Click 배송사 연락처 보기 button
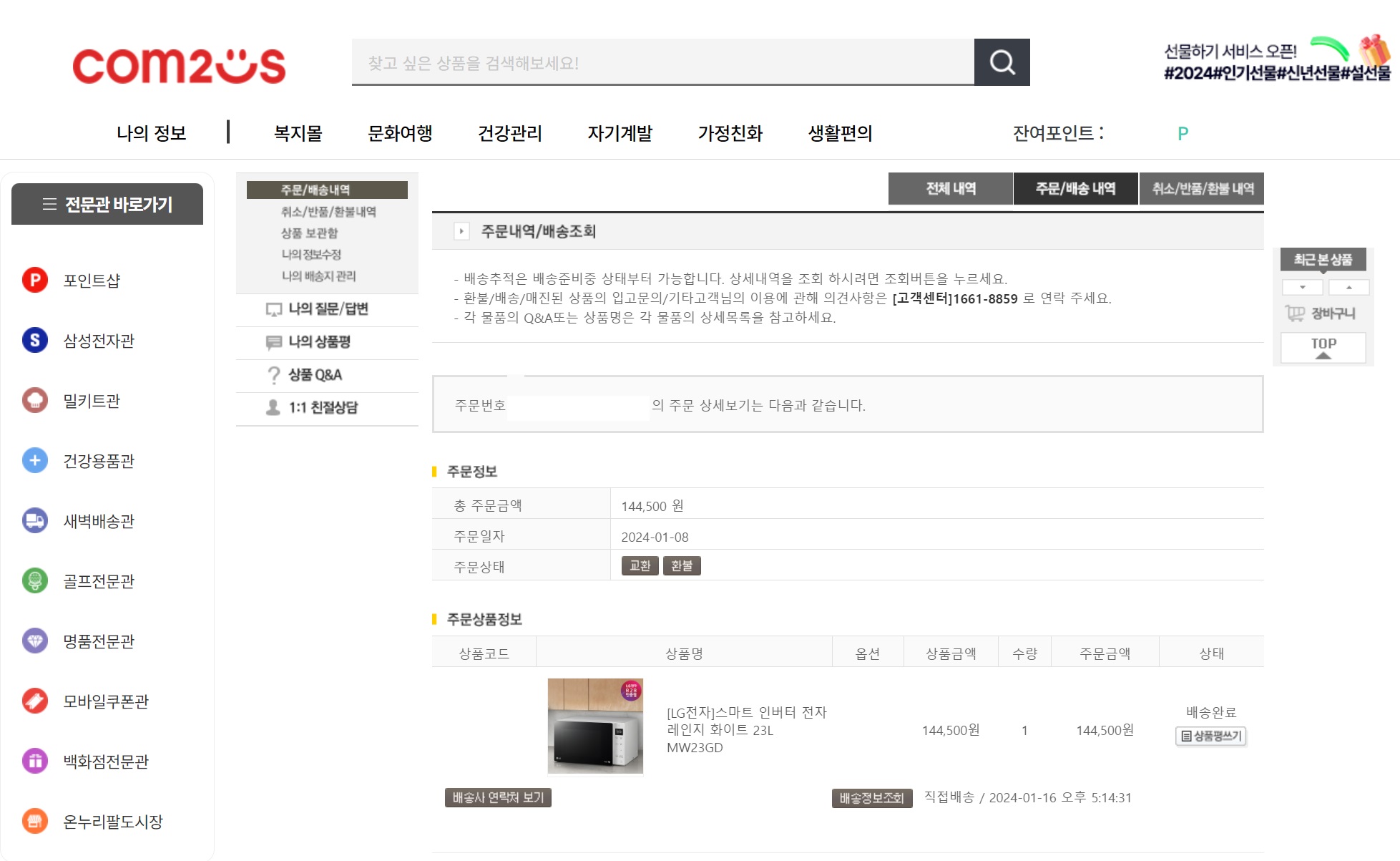This screenshot has height=861, width=1400. point(498,797)
